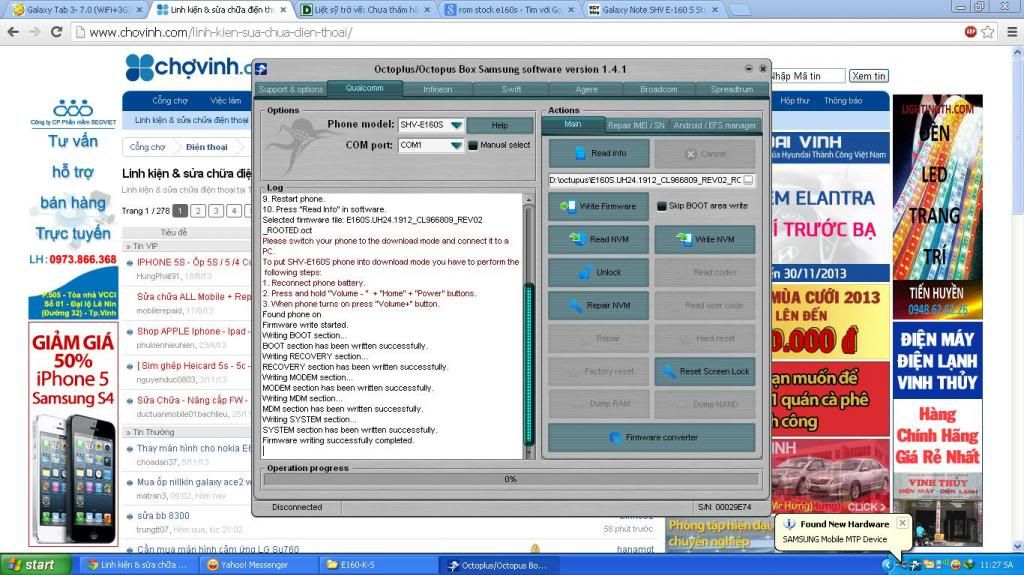Click the firmware file path field

click(x=645, y=180)
